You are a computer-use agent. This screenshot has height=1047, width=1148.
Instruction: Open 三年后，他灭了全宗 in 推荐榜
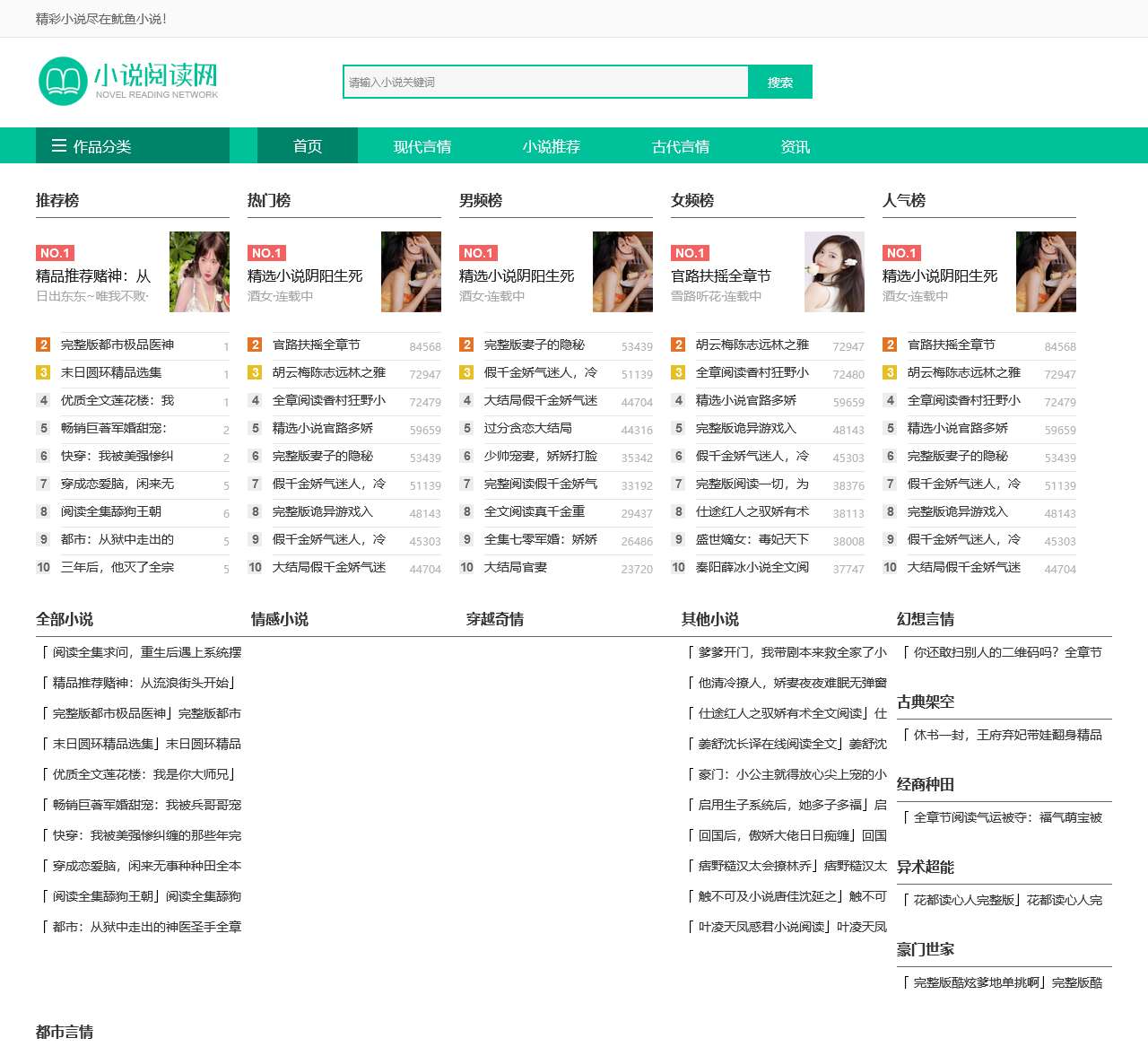[117, 568]
